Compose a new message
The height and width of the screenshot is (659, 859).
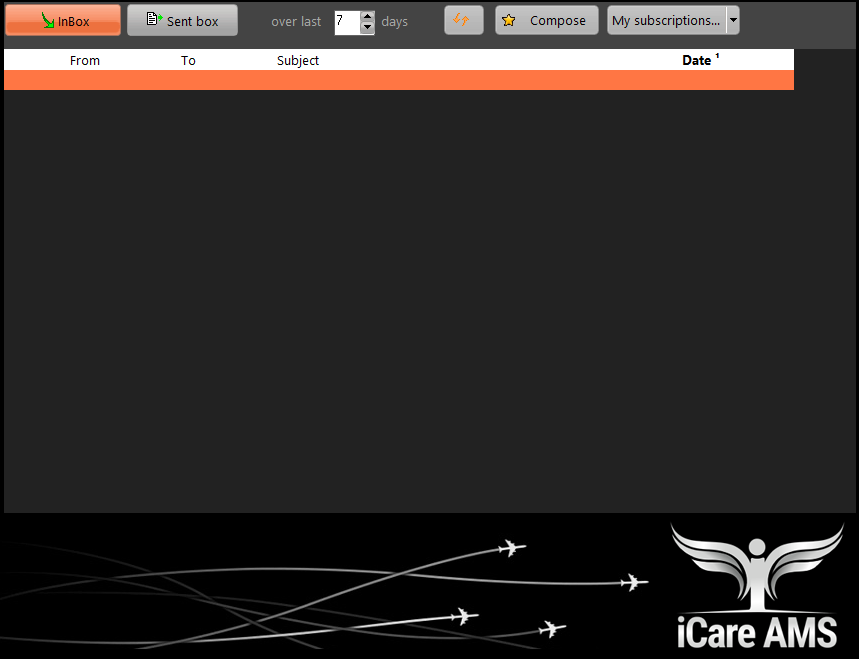click(x=547, y=20)
